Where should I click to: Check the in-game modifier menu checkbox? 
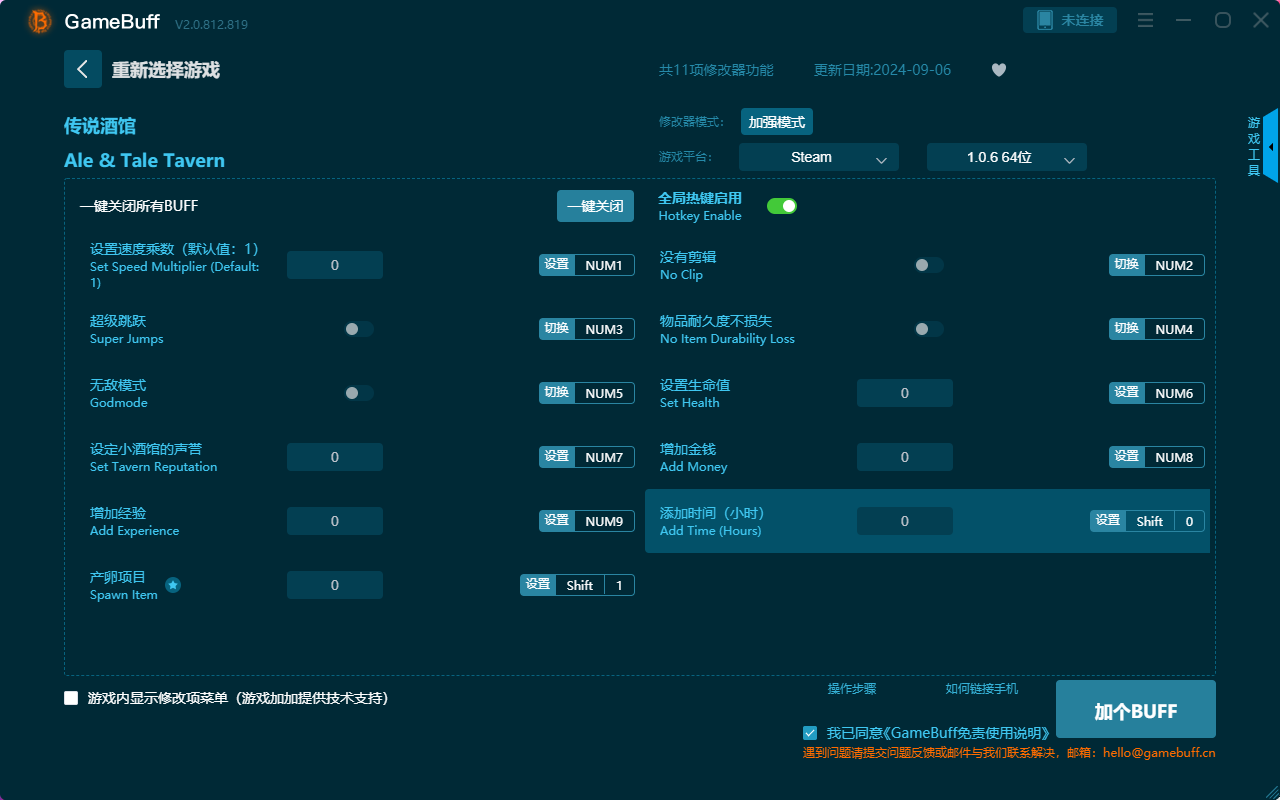pos(71,698)
